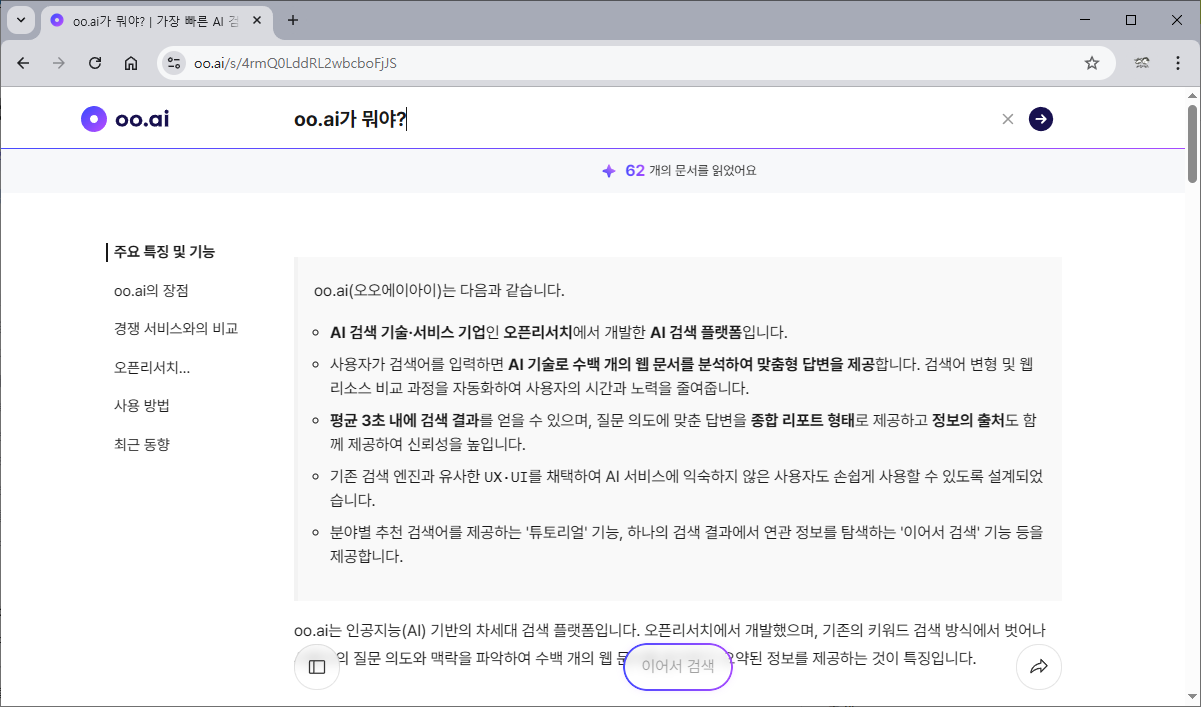Click the oo.ai logo icon
Screen dimensions: 1201x707
(94, 119)
